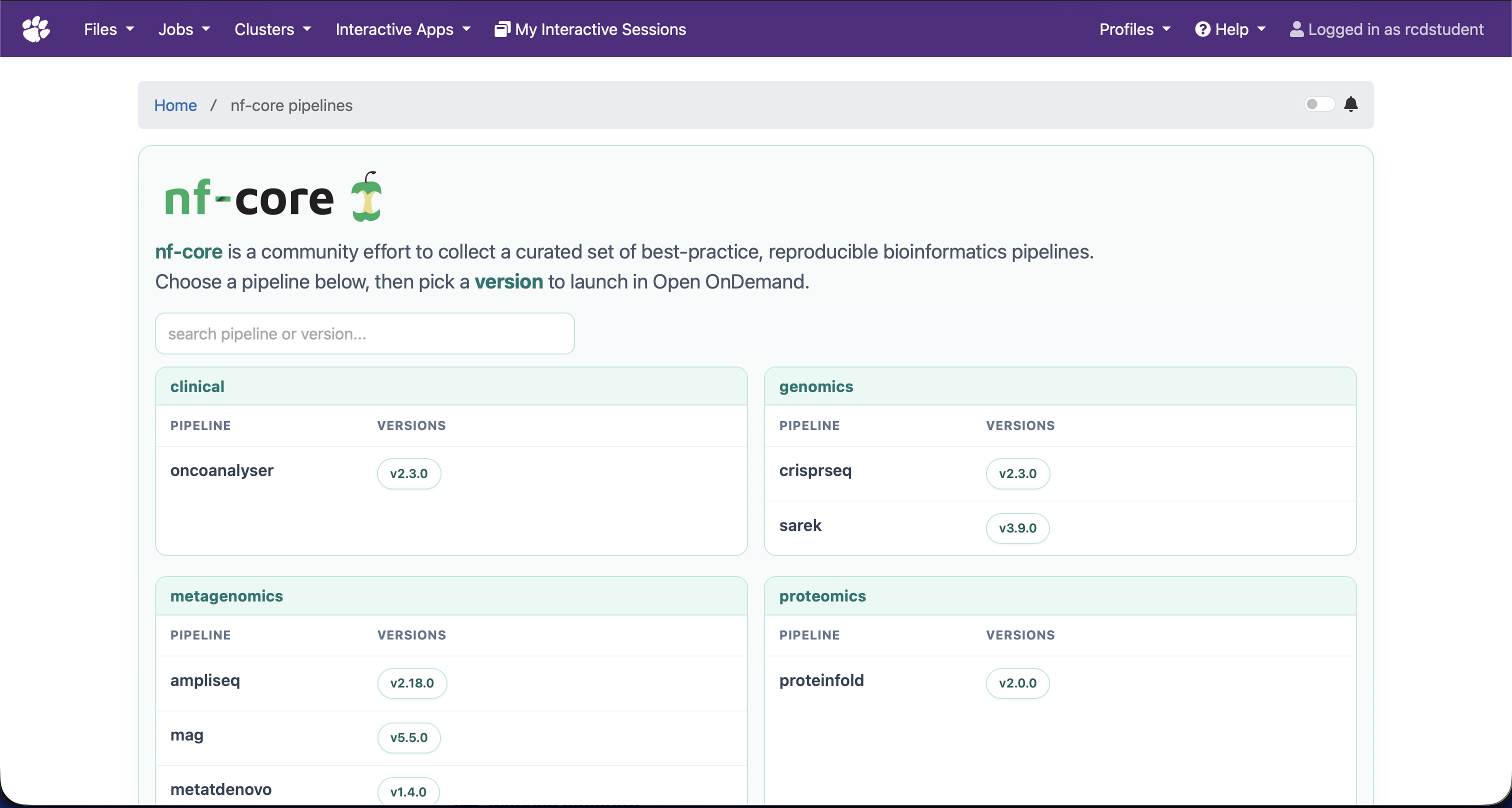Screen dimensions: 1512x808
Task: Expand the Clusters dropdown
Action: coord(273,29)
